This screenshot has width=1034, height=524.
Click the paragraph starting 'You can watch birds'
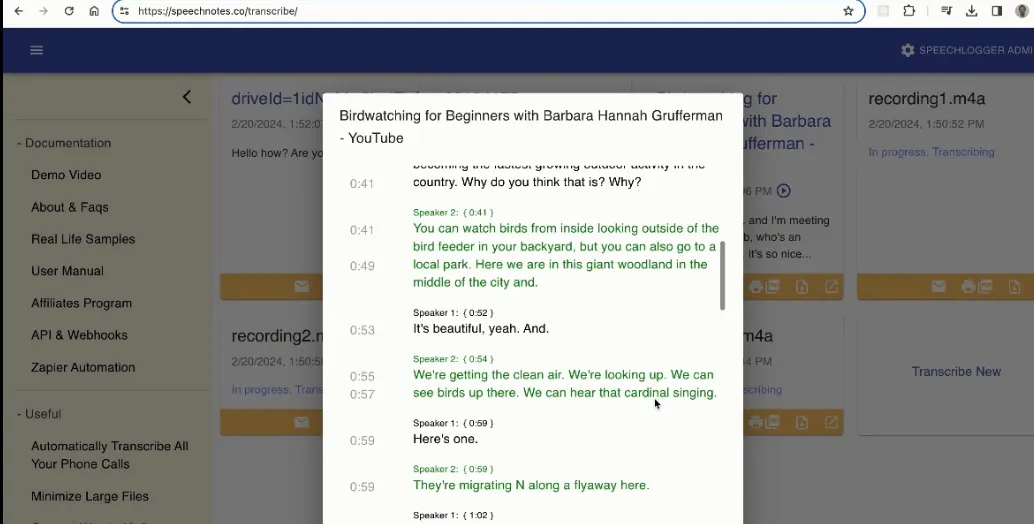point(564,255)
